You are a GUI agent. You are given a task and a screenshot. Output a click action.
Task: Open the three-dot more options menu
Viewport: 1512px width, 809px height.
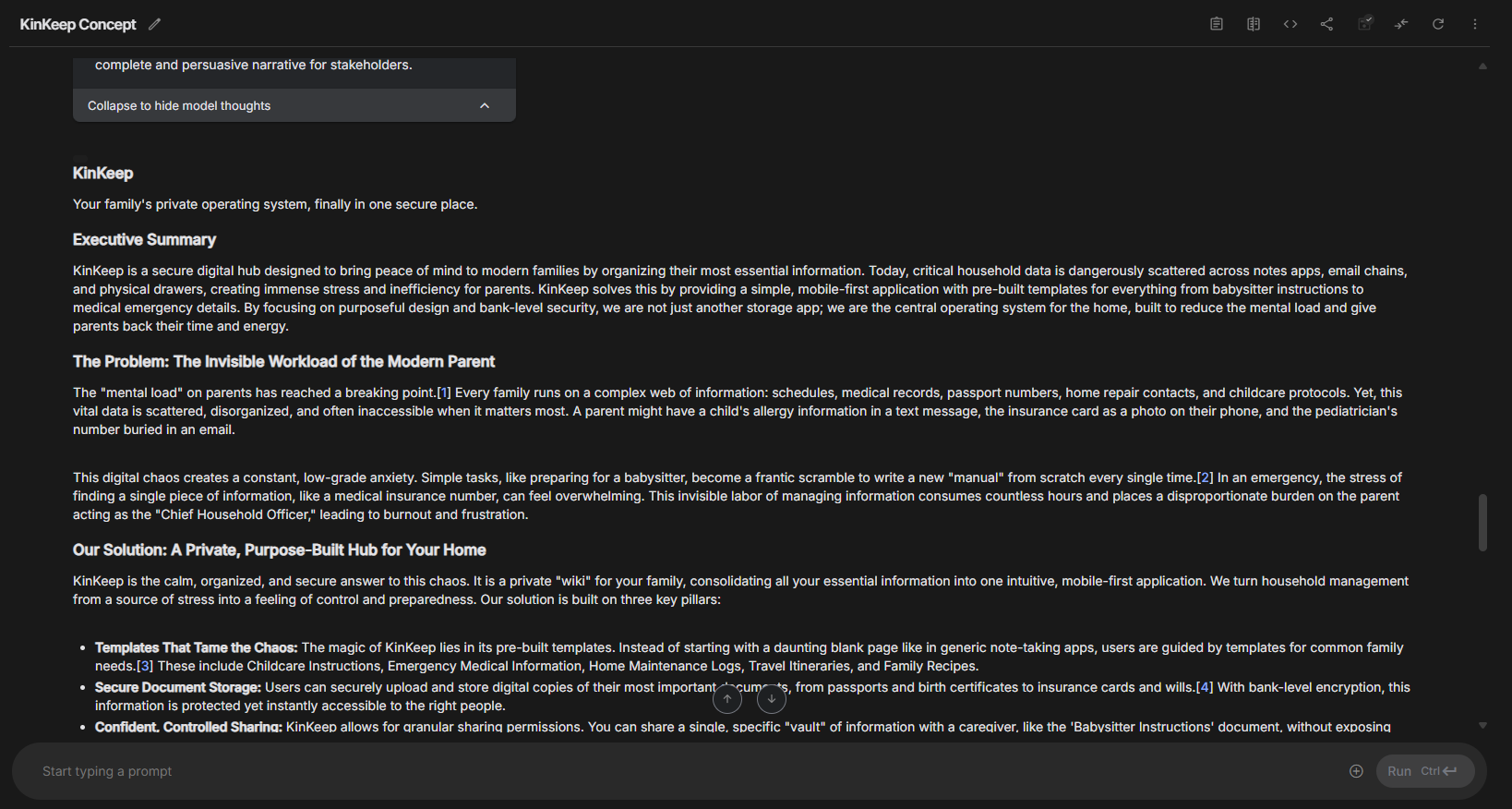click(x=1475, y=24)
